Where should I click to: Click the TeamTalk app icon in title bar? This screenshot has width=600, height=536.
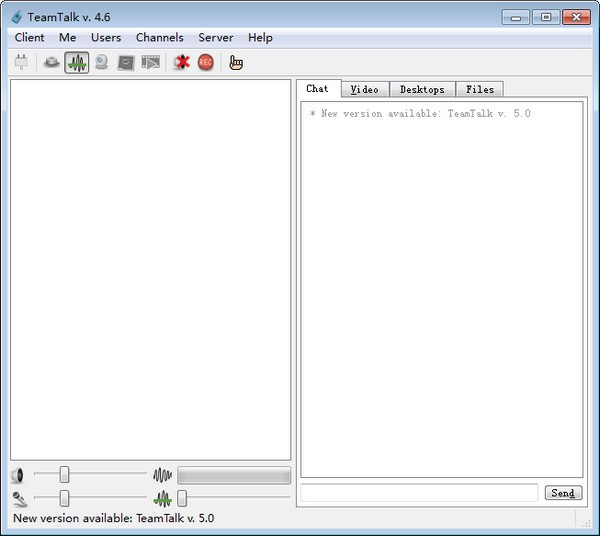tap(16, 17)
